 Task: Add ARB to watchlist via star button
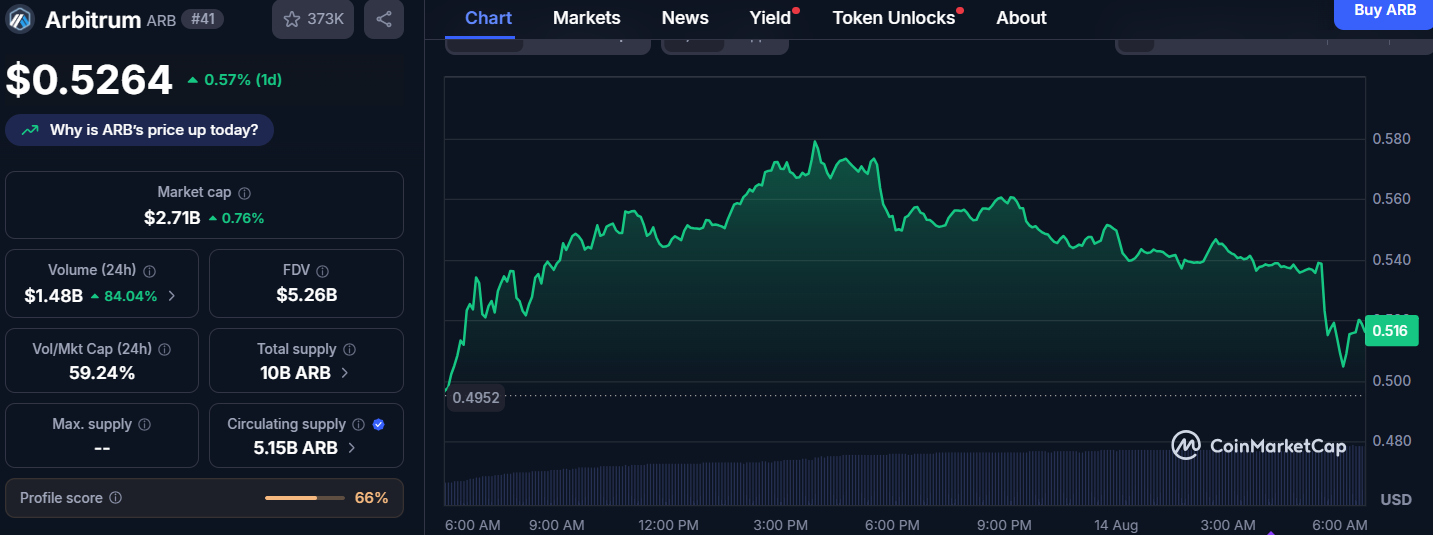pos(313,19)
